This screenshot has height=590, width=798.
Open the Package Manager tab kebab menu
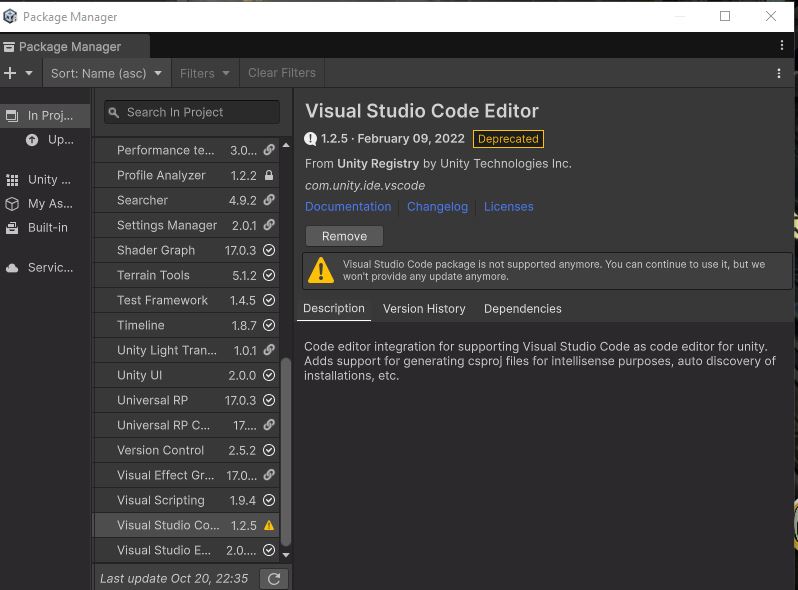click(x=782, y=45)
